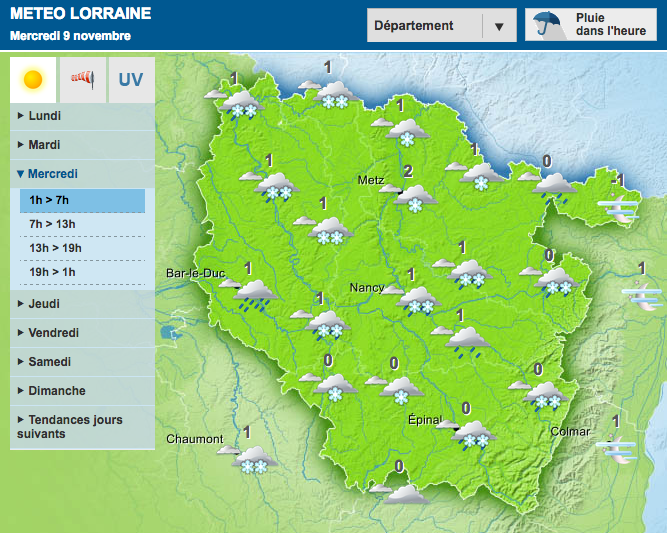Click the rain cloud icon near Bar-le-Duc
Screen dimensions: 670x533
(256, 295)
